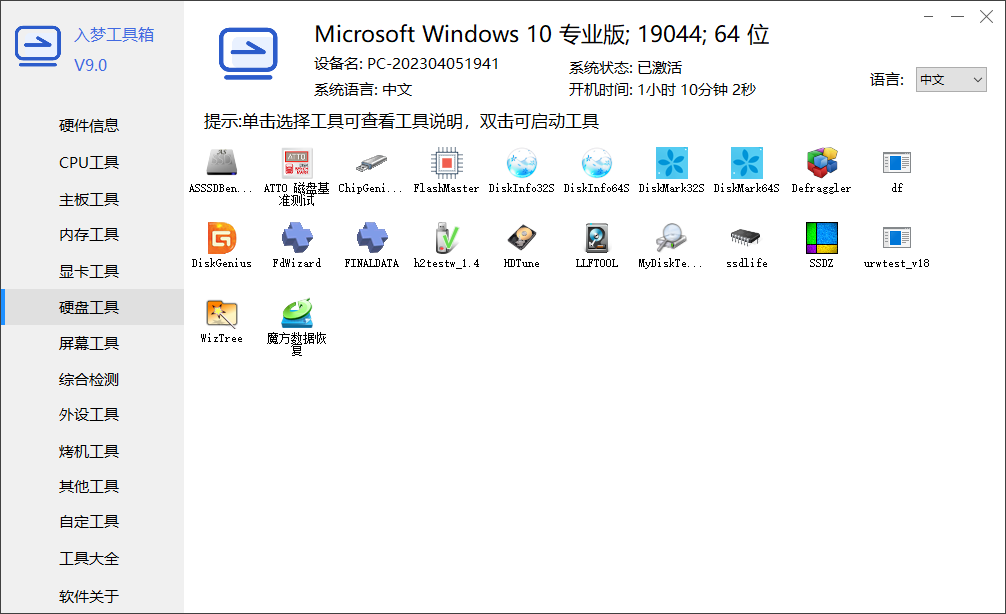This screenshot has width=1006, height=614.
Task: Select the Defraggler icon
Action: (x=821, y=165)
